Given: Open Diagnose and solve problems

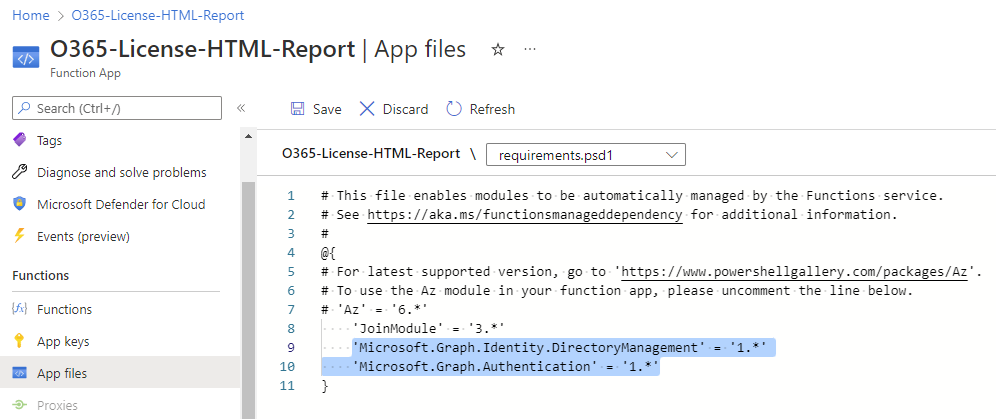Looking at the screenshot, I should point(120,172).
